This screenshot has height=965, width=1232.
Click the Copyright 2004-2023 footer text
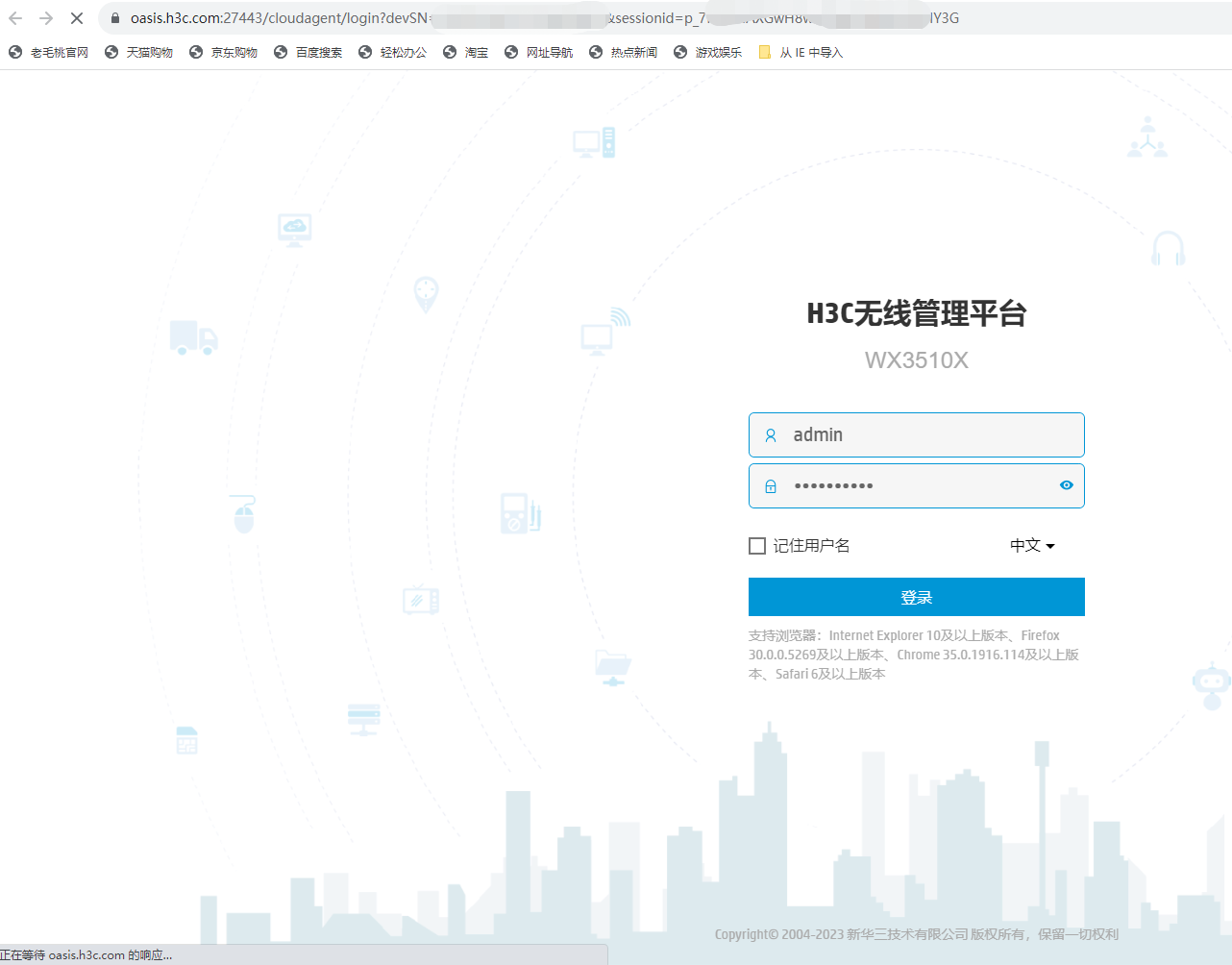click(x=917, y=934)
